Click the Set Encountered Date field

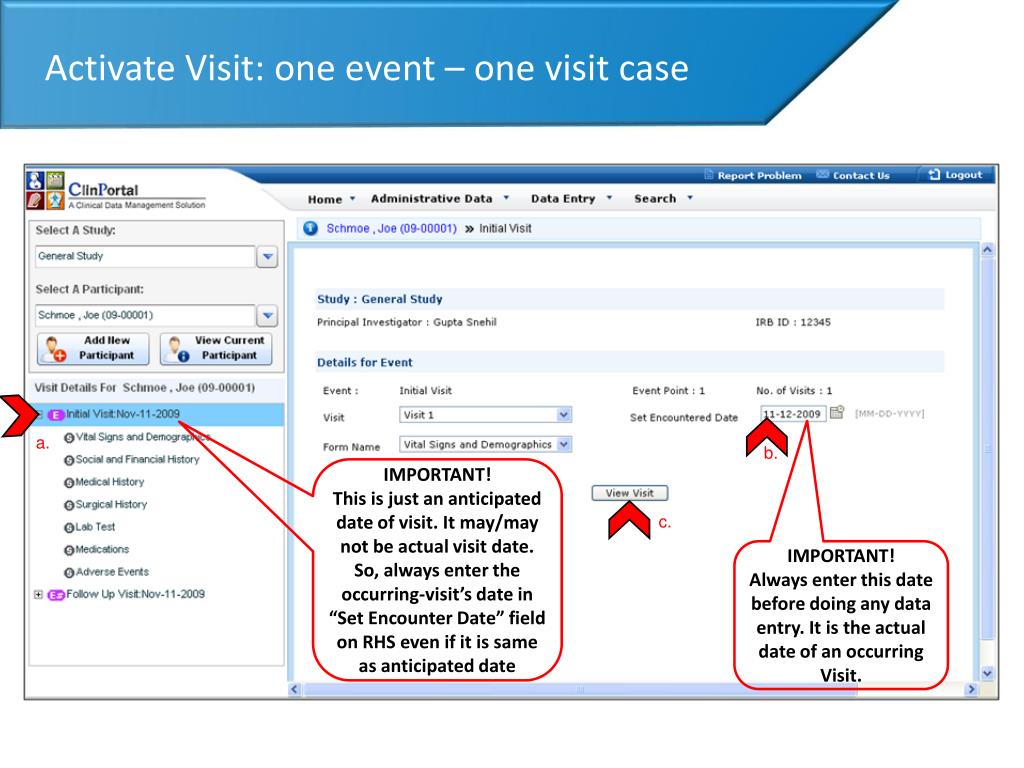(793, 414)
